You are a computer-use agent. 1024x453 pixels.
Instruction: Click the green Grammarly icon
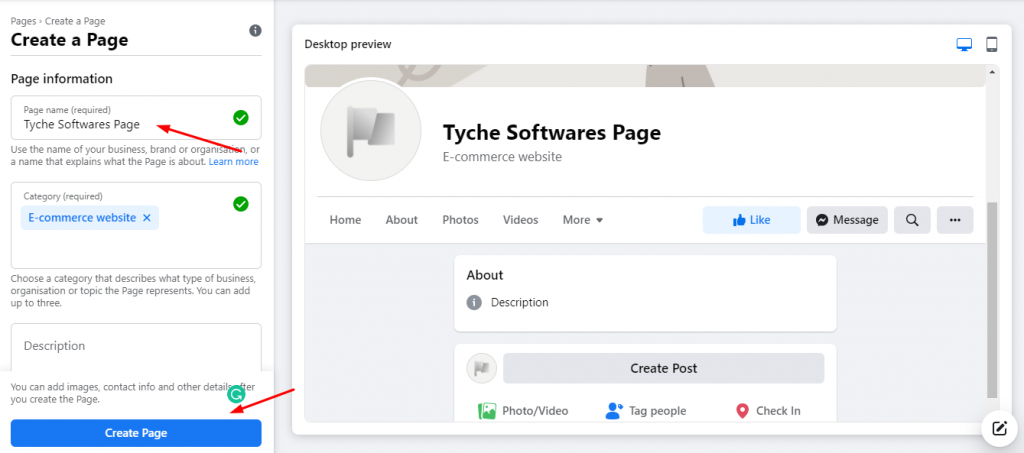click(236, 394)
